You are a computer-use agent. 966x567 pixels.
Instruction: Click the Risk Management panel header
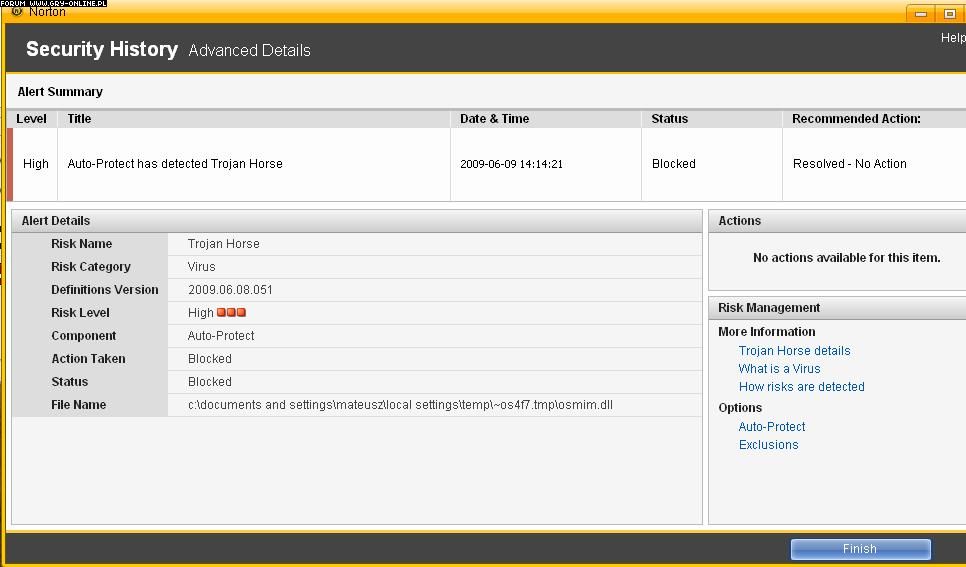(769, 308)
